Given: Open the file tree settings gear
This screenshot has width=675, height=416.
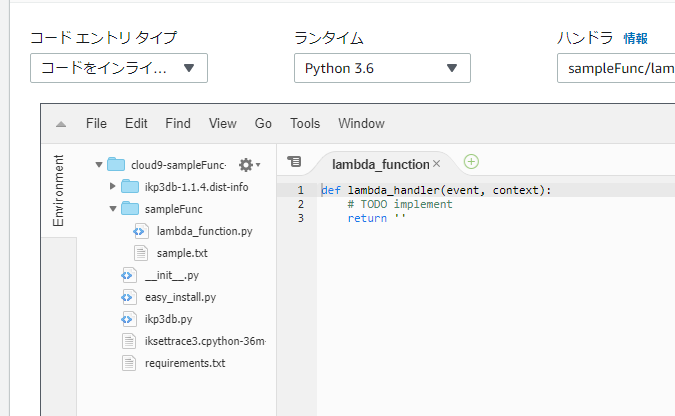Looking at the screenshot, I should (x=246, y=165).
